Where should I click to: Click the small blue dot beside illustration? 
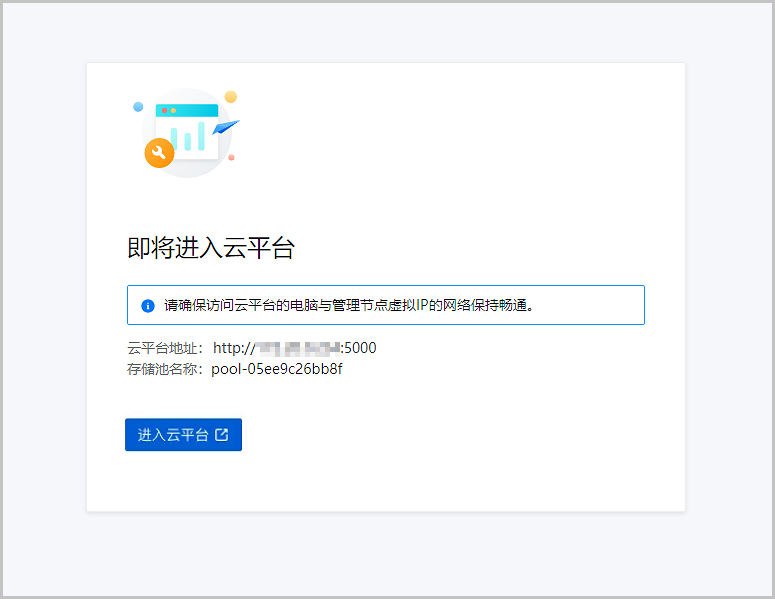138,107
